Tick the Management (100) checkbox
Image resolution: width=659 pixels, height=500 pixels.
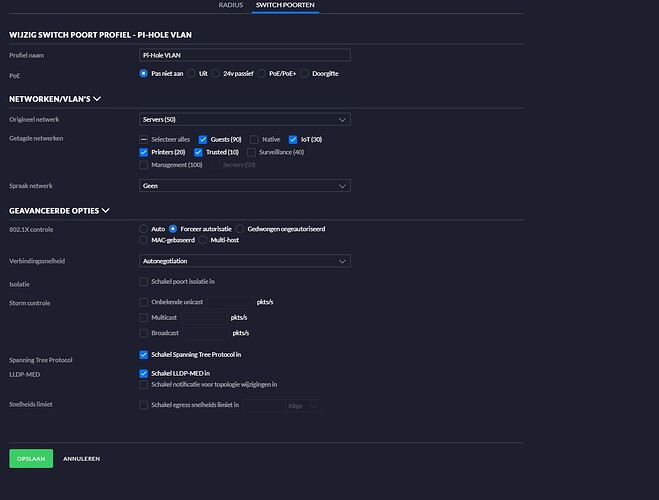click(x=144, y=165)
